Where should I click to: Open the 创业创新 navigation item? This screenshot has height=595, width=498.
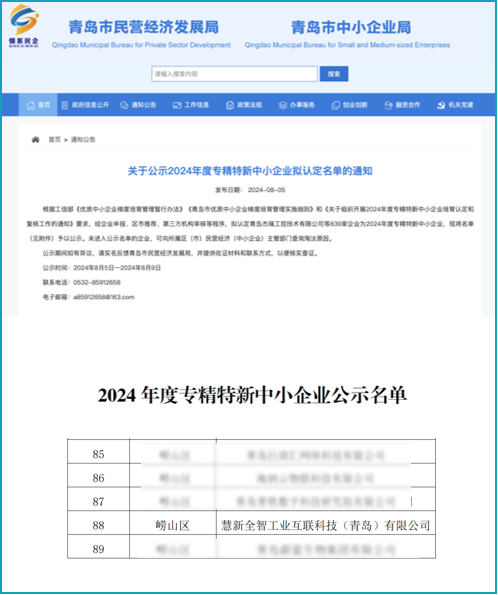(x=350, y=105)
